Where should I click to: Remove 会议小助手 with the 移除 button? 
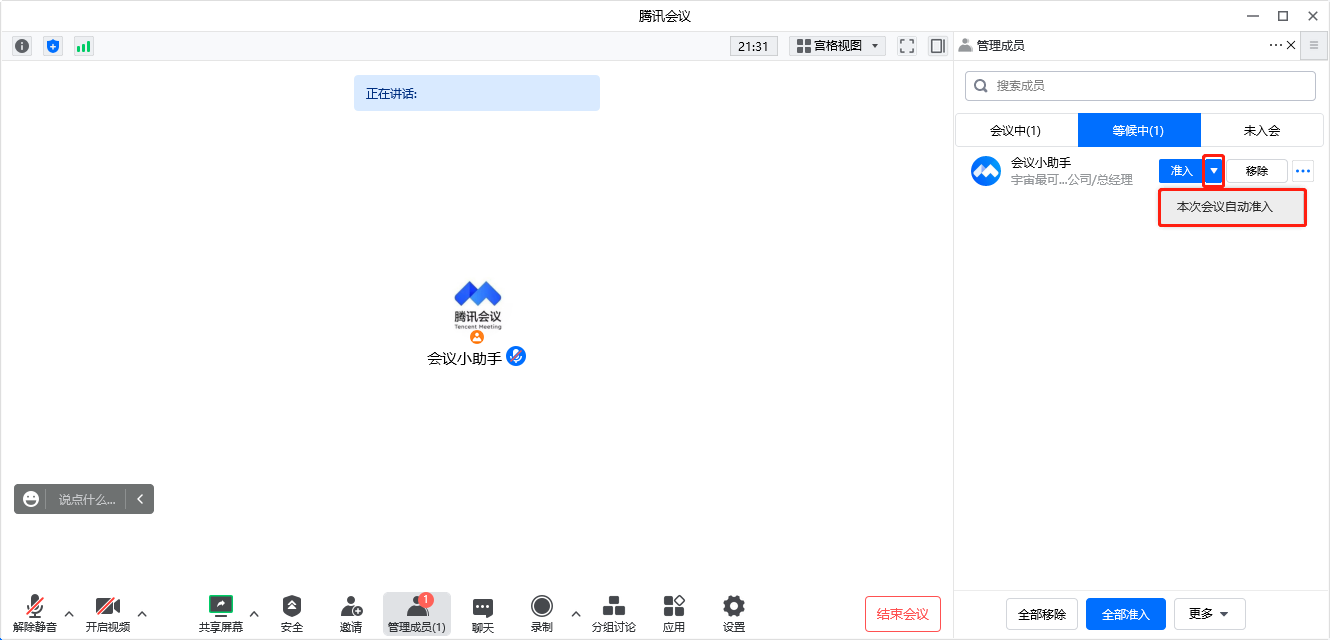[x=1257, y=171]
